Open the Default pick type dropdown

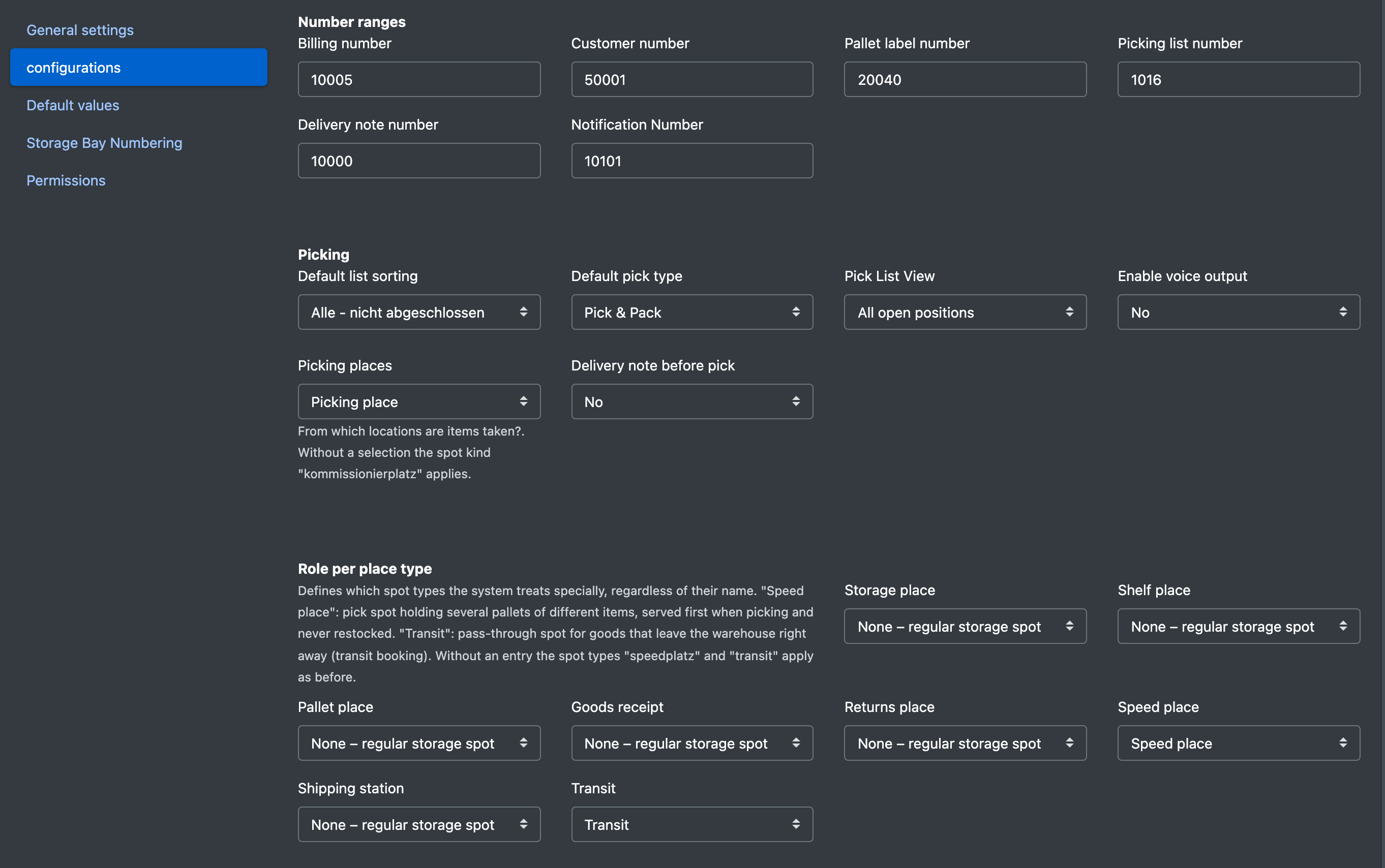click(x=692, y=313)
